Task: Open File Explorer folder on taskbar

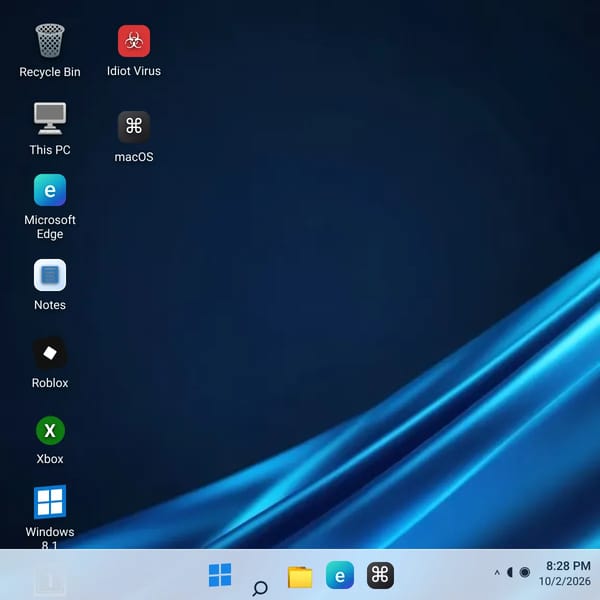Action: 300,577
